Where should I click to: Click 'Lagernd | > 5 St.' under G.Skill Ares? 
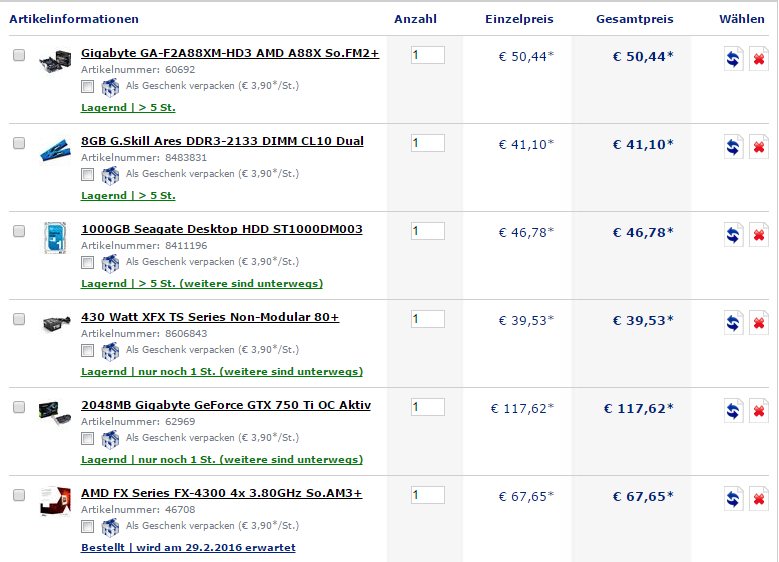coord(128,196)
